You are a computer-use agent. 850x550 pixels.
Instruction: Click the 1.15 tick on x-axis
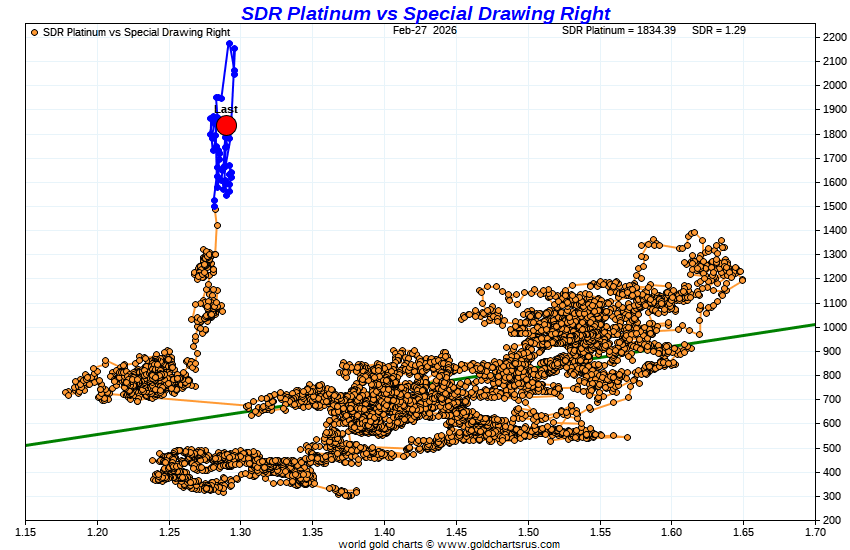[x=25, y=531]
